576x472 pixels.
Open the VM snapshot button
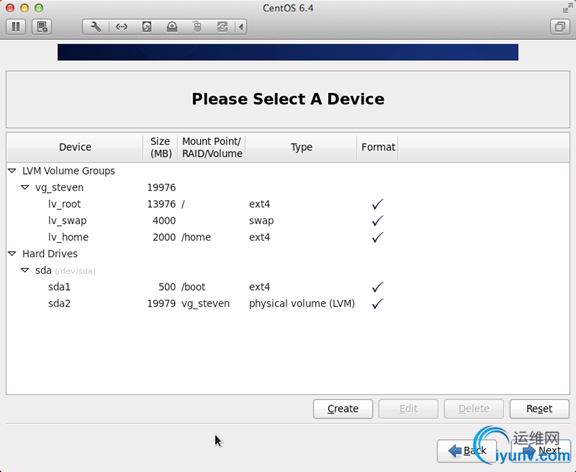42,27
